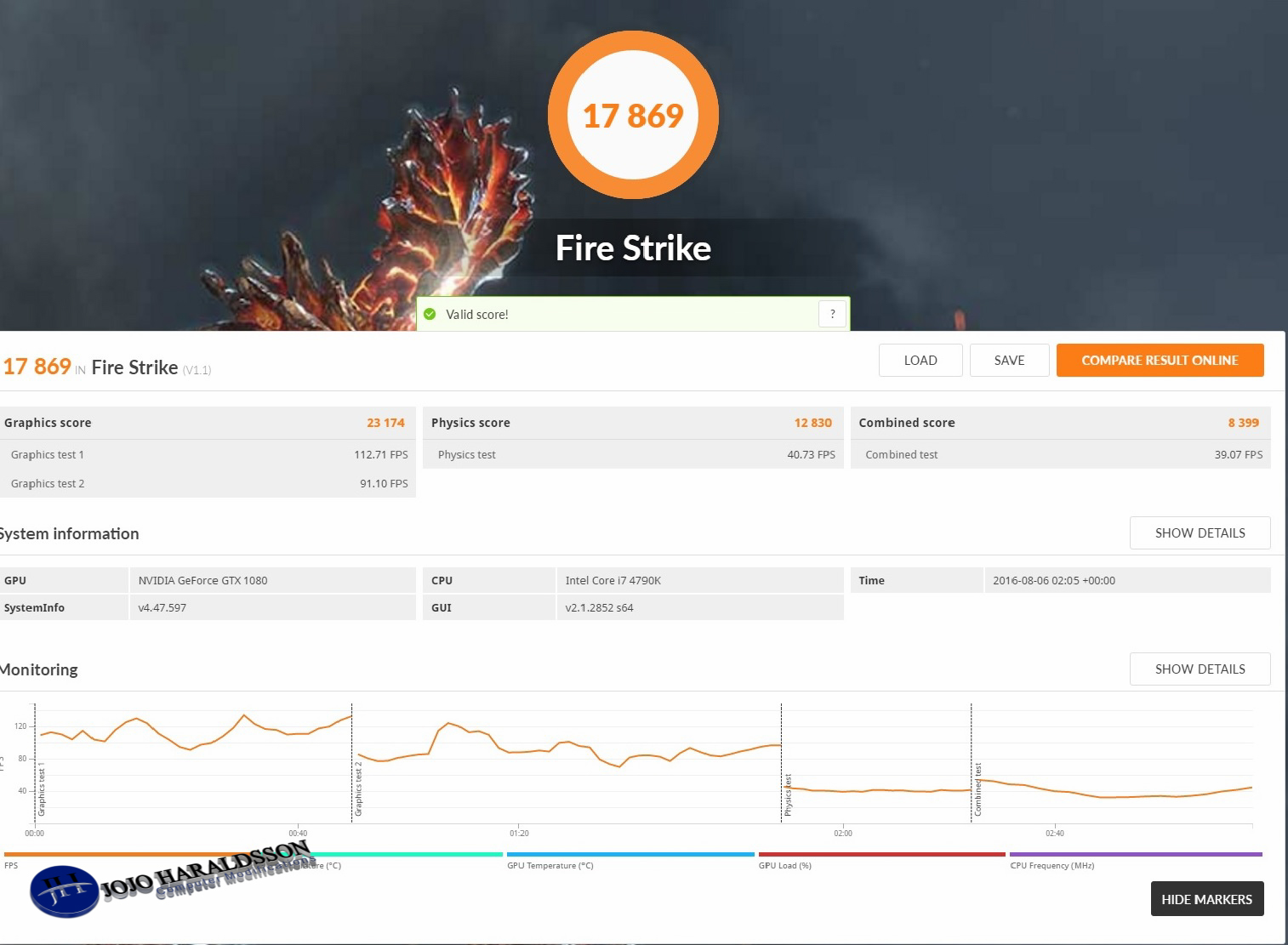Image resolution: width=1288 pixels, height=945 pixels.
Task: Click the NVIDIA GeForce GTX 1080 GPU field
Action: pyautogui.click(x=202, y=580)
